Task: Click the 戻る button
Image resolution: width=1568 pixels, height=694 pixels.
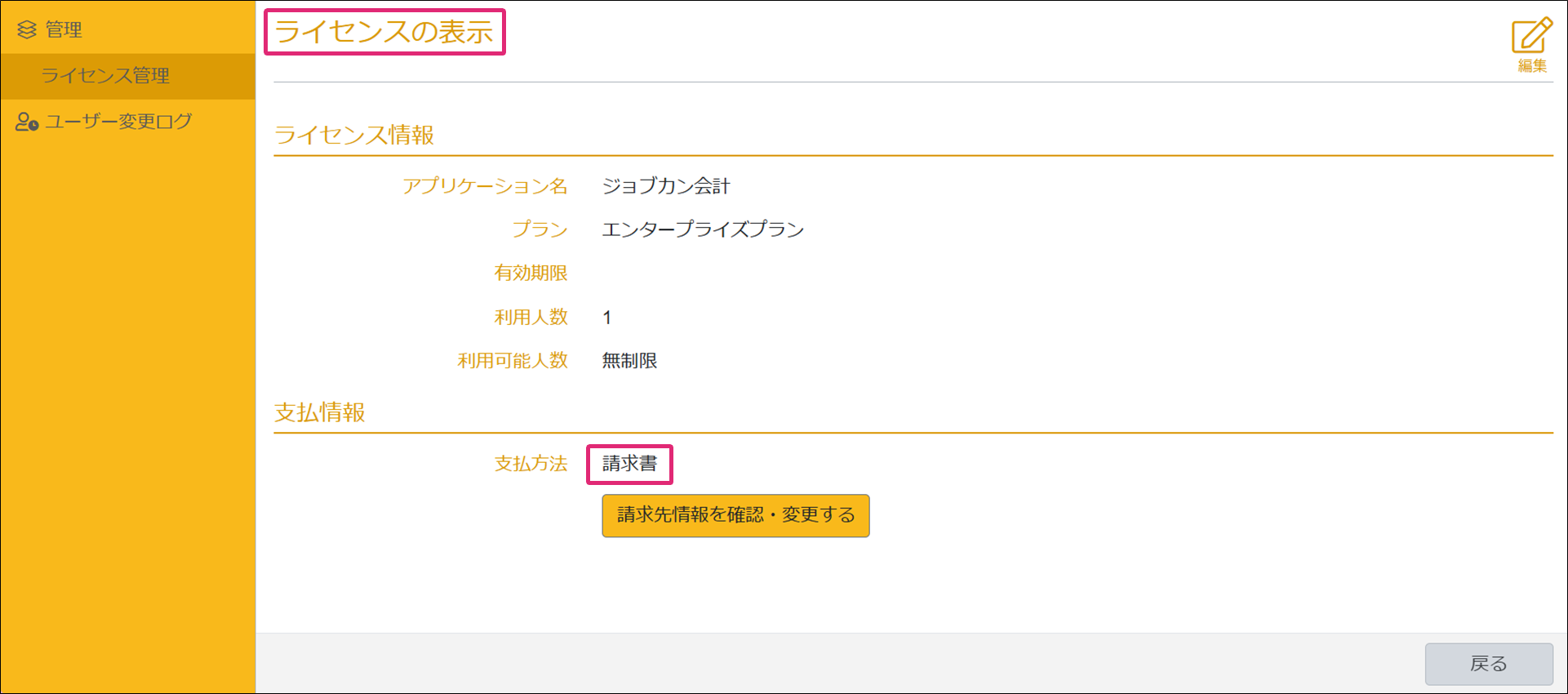Action: [x=1488, y=664]
